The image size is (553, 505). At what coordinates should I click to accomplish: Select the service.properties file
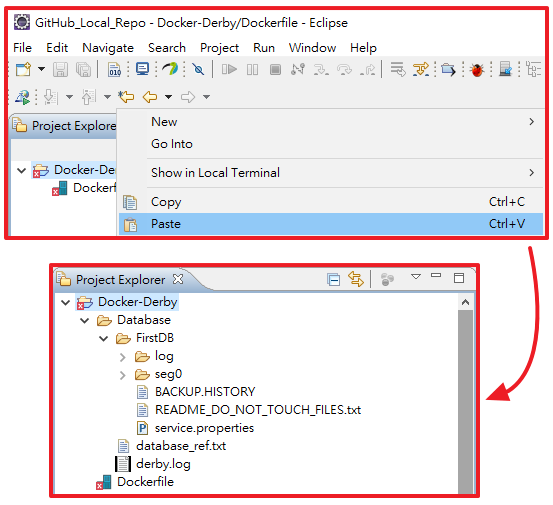(204, 428)
